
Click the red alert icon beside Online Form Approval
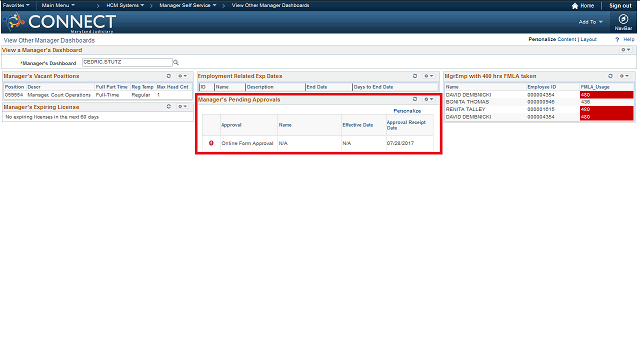211,143
